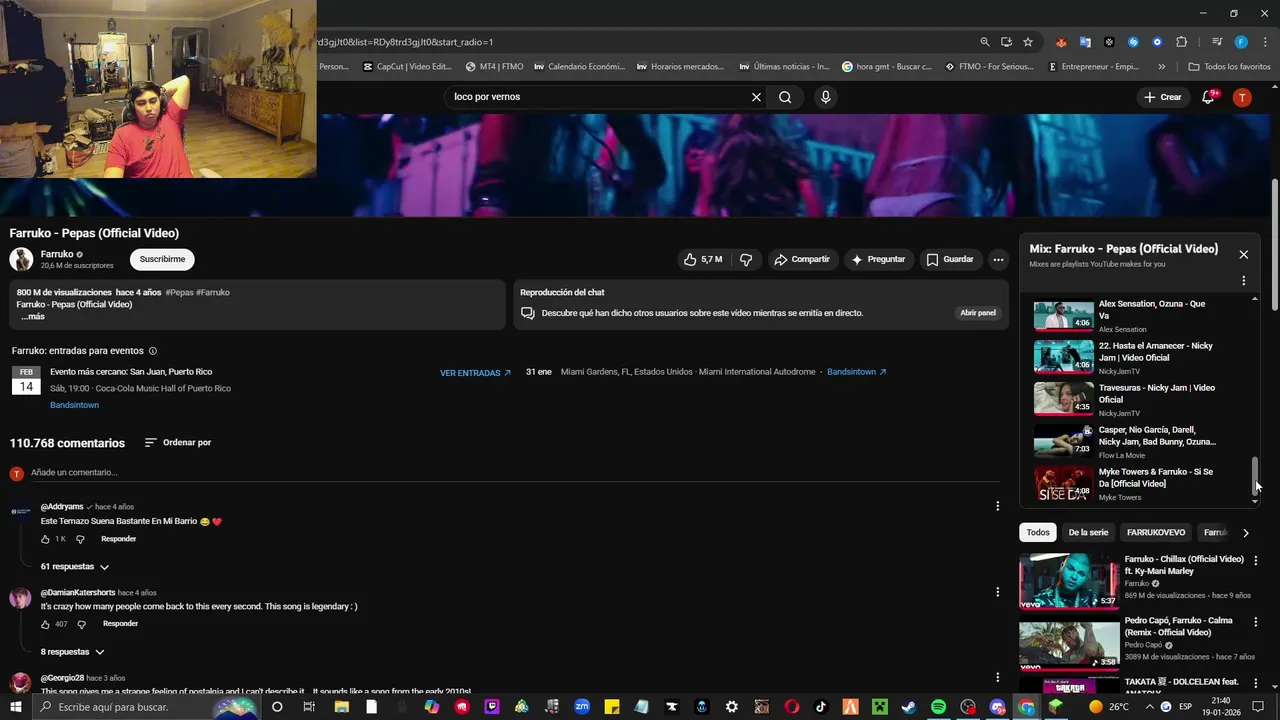Run search with the magnifier button

[785, 97]
